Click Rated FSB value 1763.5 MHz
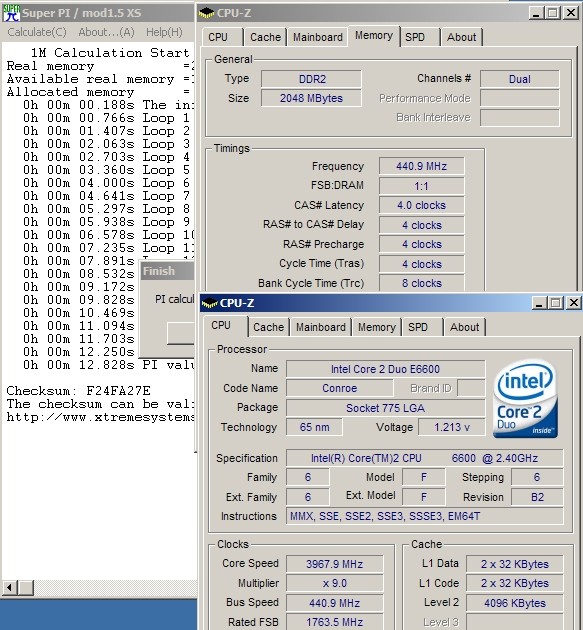This screenshot has width=583, height=630. [x=334, y=622]
